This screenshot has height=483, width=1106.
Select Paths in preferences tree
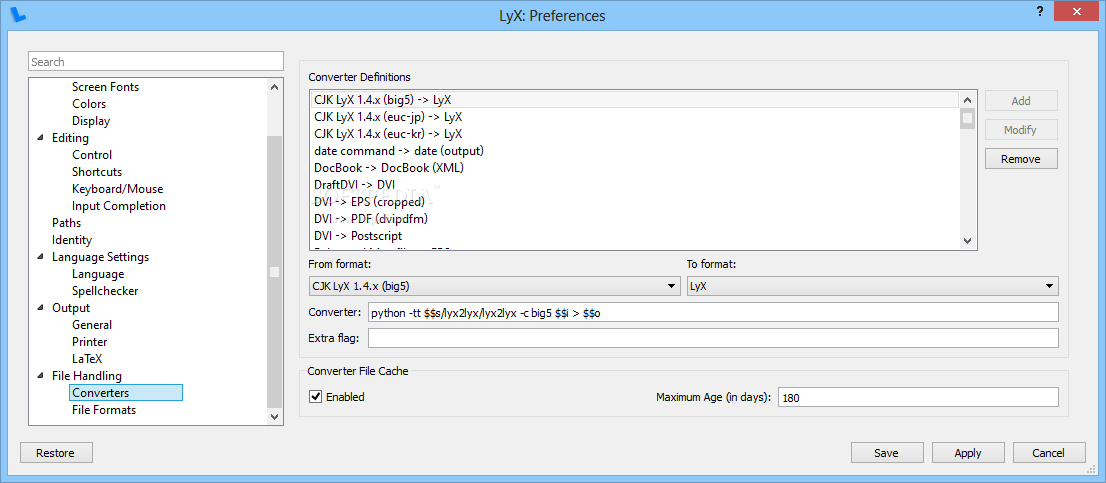click(x=66, y=223)
